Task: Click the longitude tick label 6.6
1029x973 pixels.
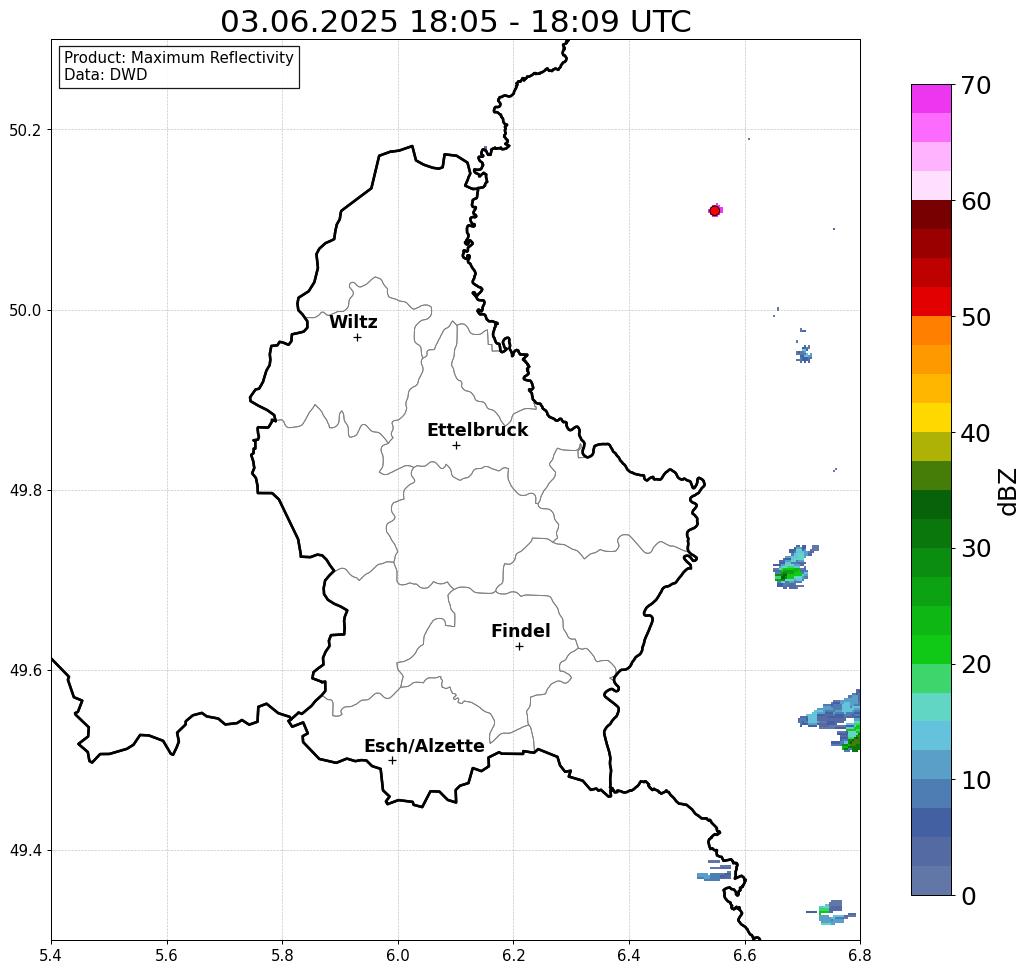Action: [745, 955]
